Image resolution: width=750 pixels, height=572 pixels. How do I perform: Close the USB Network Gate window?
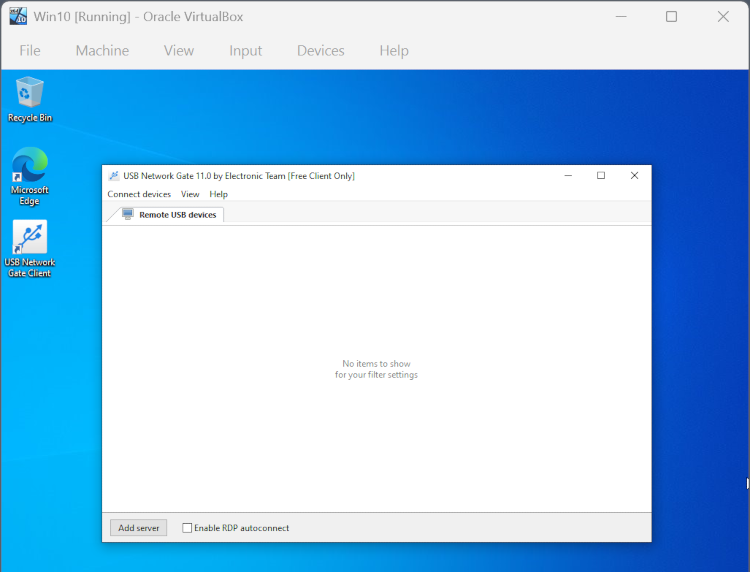pos(634,176)
